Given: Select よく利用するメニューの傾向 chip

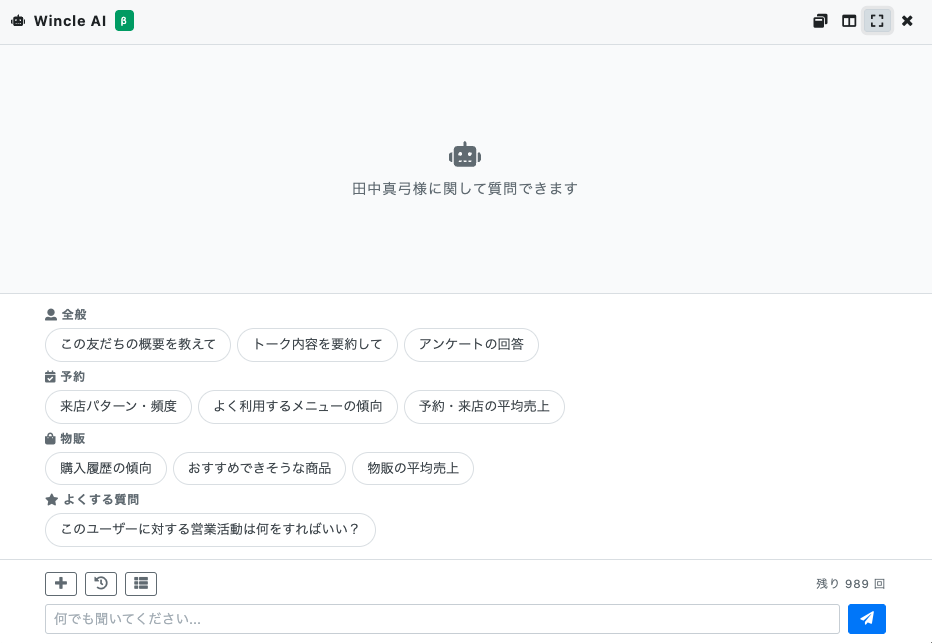Looking at the screenshot, I should click(298, 406).
